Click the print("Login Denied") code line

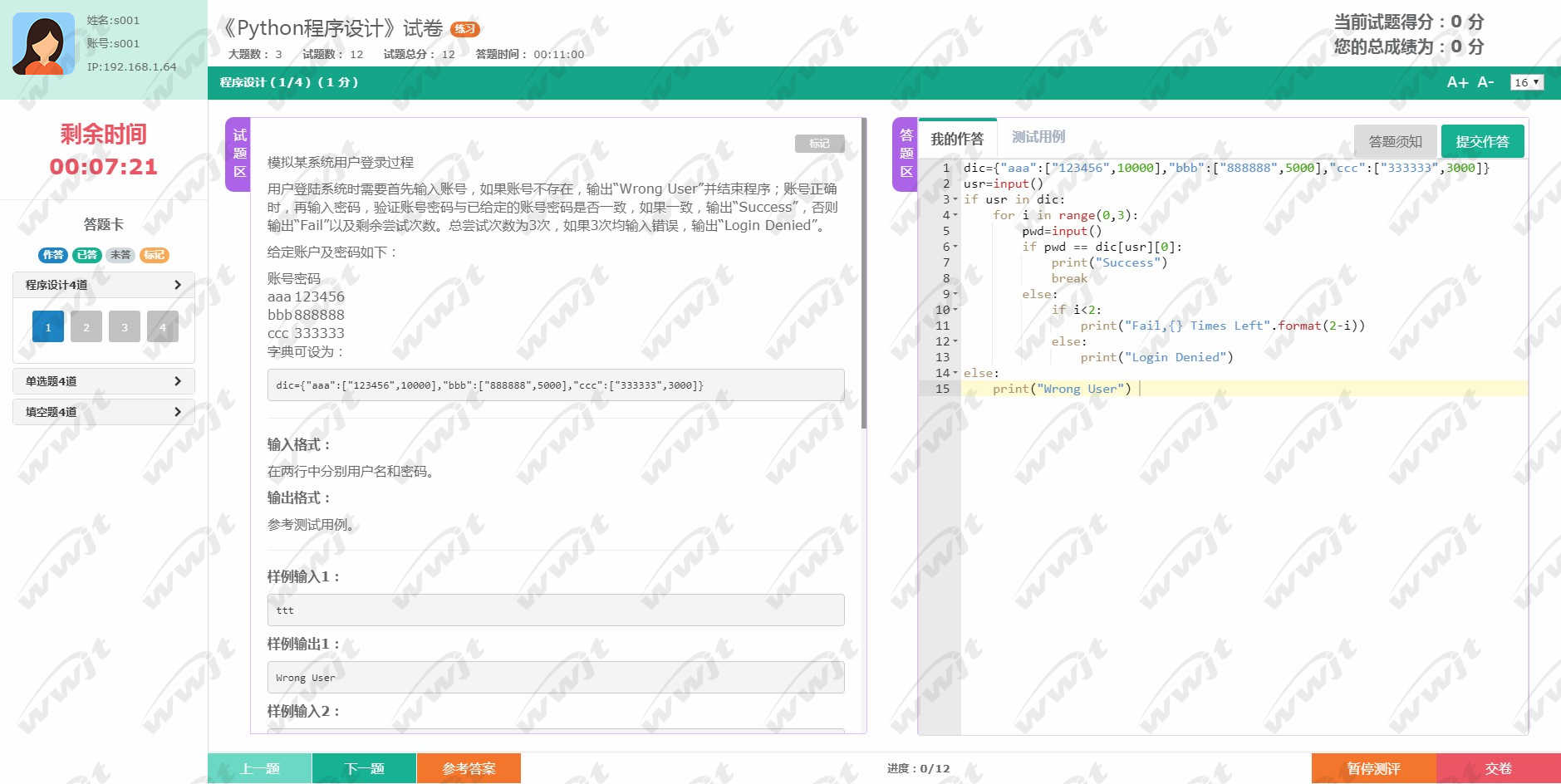click(1156, 357)
